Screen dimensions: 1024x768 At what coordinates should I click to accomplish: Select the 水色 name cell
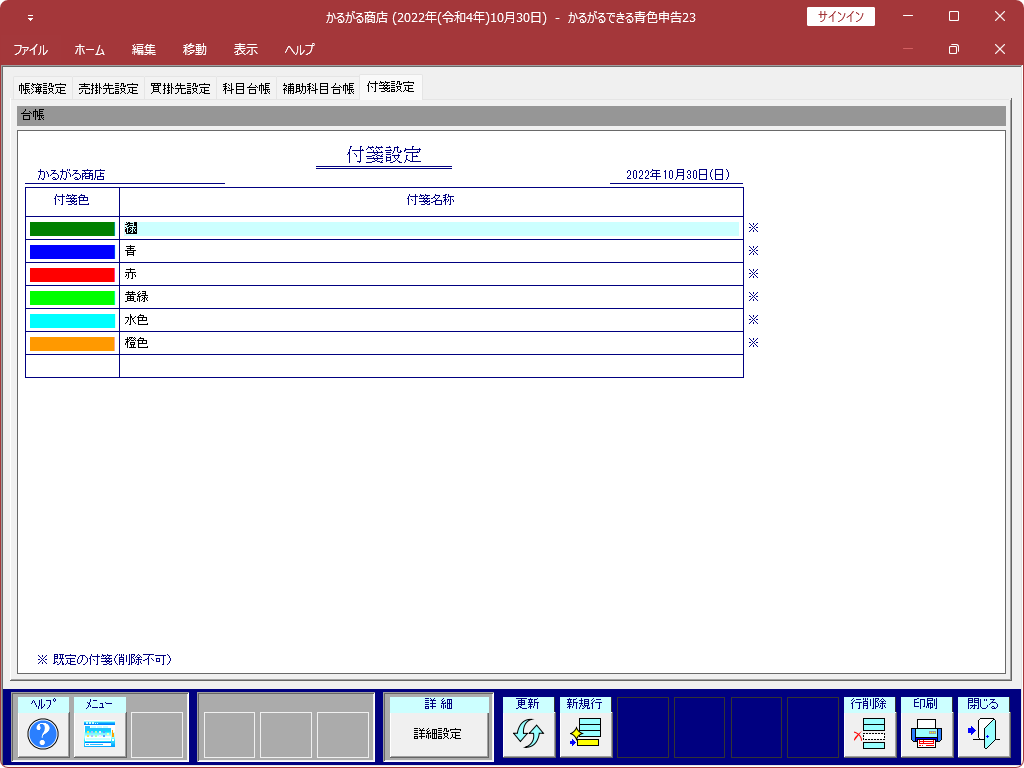click(x=432, y=320)
